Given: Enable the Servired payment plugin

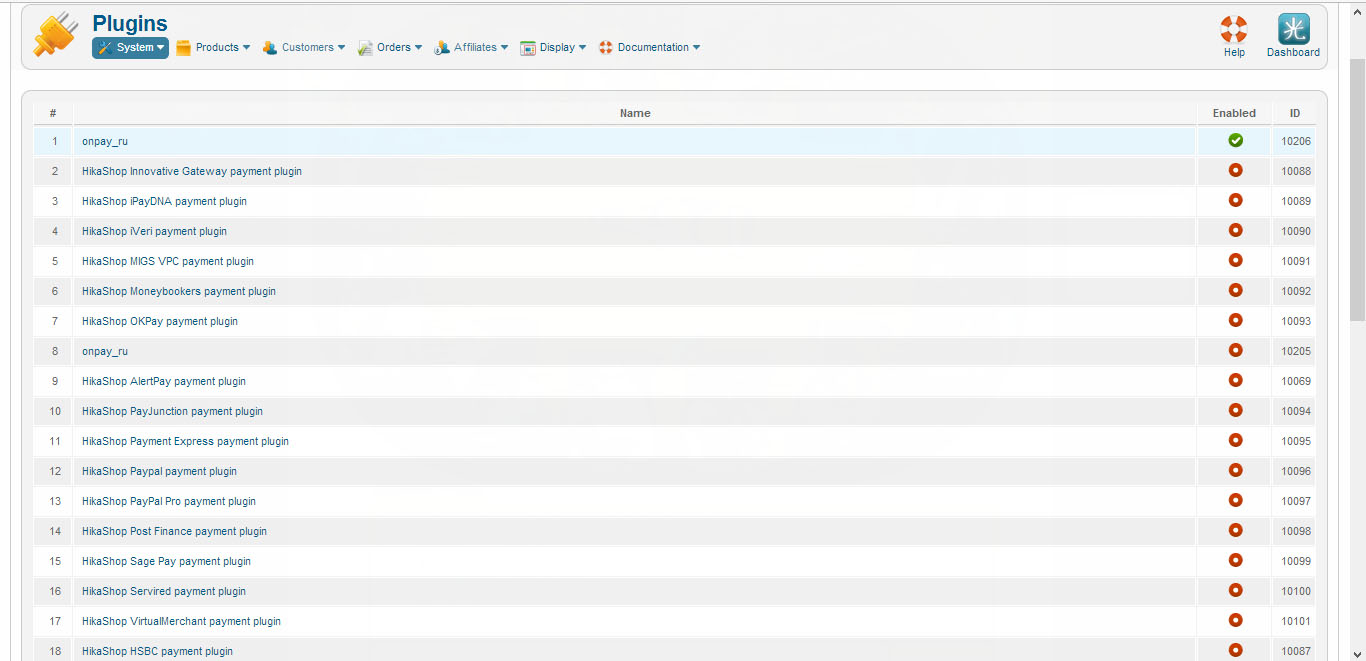Looking at the screenshot, I should pyautogui.click(x=1235, y=590).
